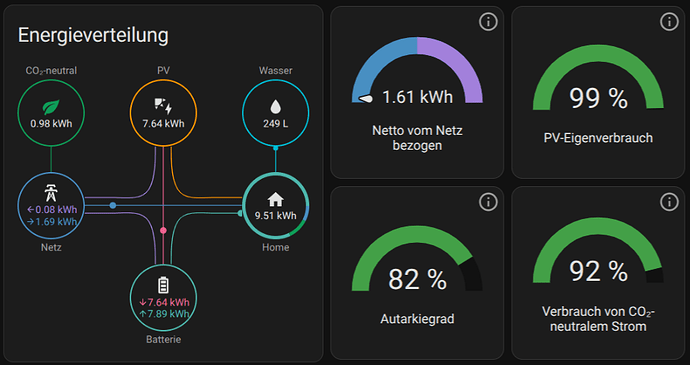Click the 99 % PV-Eigenverbrauch gauge

[598, 77]
